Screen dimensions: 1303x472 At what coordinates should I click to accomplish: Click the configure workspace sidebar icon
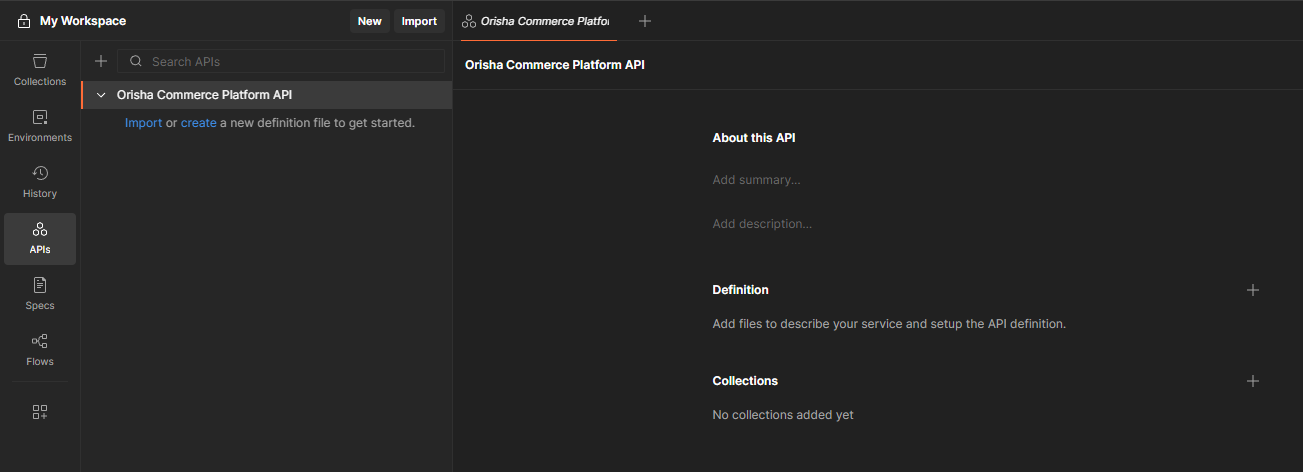pos(40,412)
